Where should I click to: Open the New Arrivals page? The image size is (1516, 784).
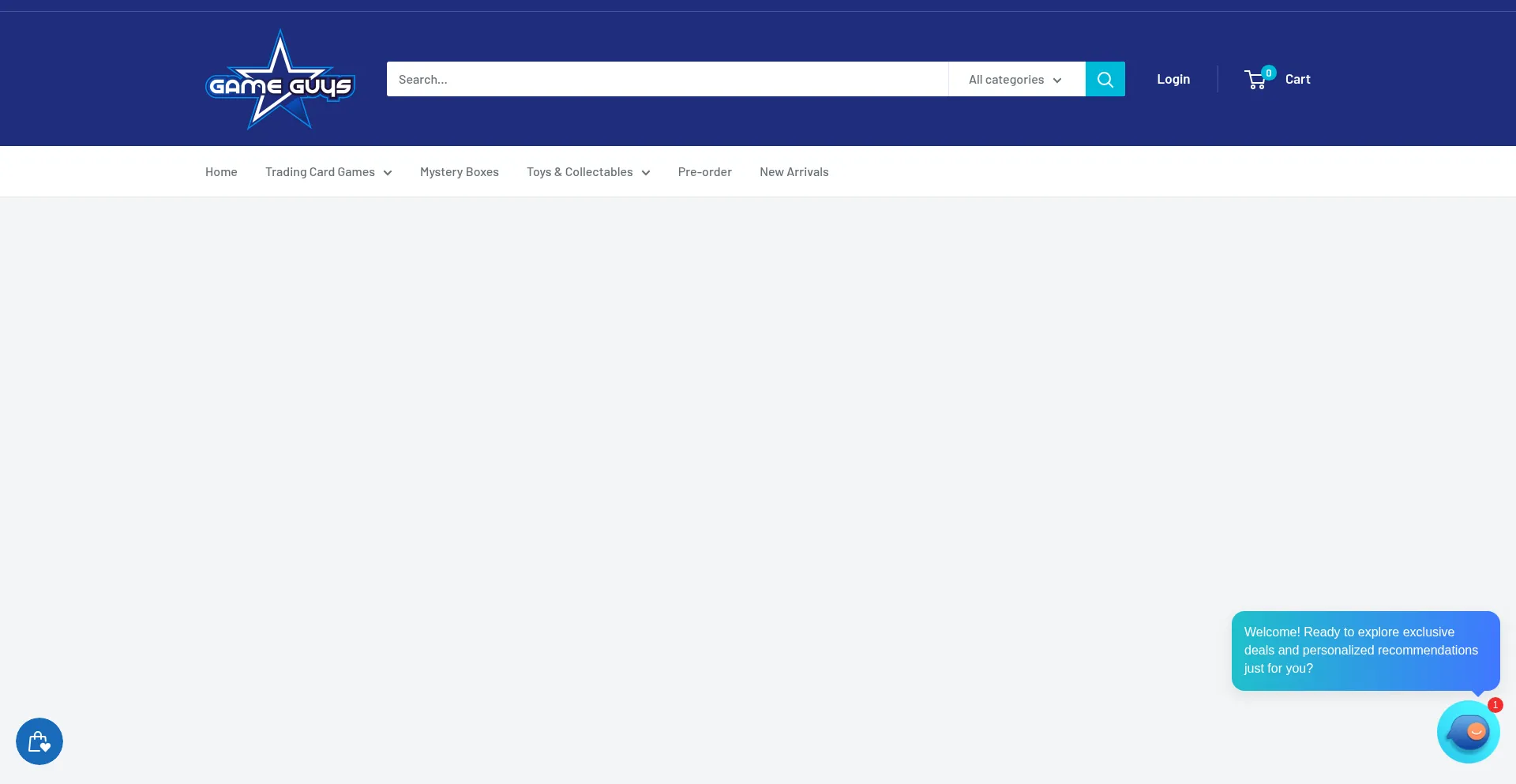click(x=794, y=172)
